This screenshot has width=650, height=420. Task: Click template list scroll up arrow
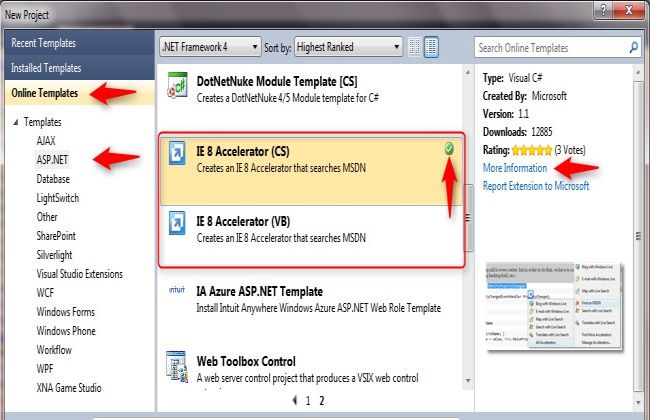coord(468,72)
